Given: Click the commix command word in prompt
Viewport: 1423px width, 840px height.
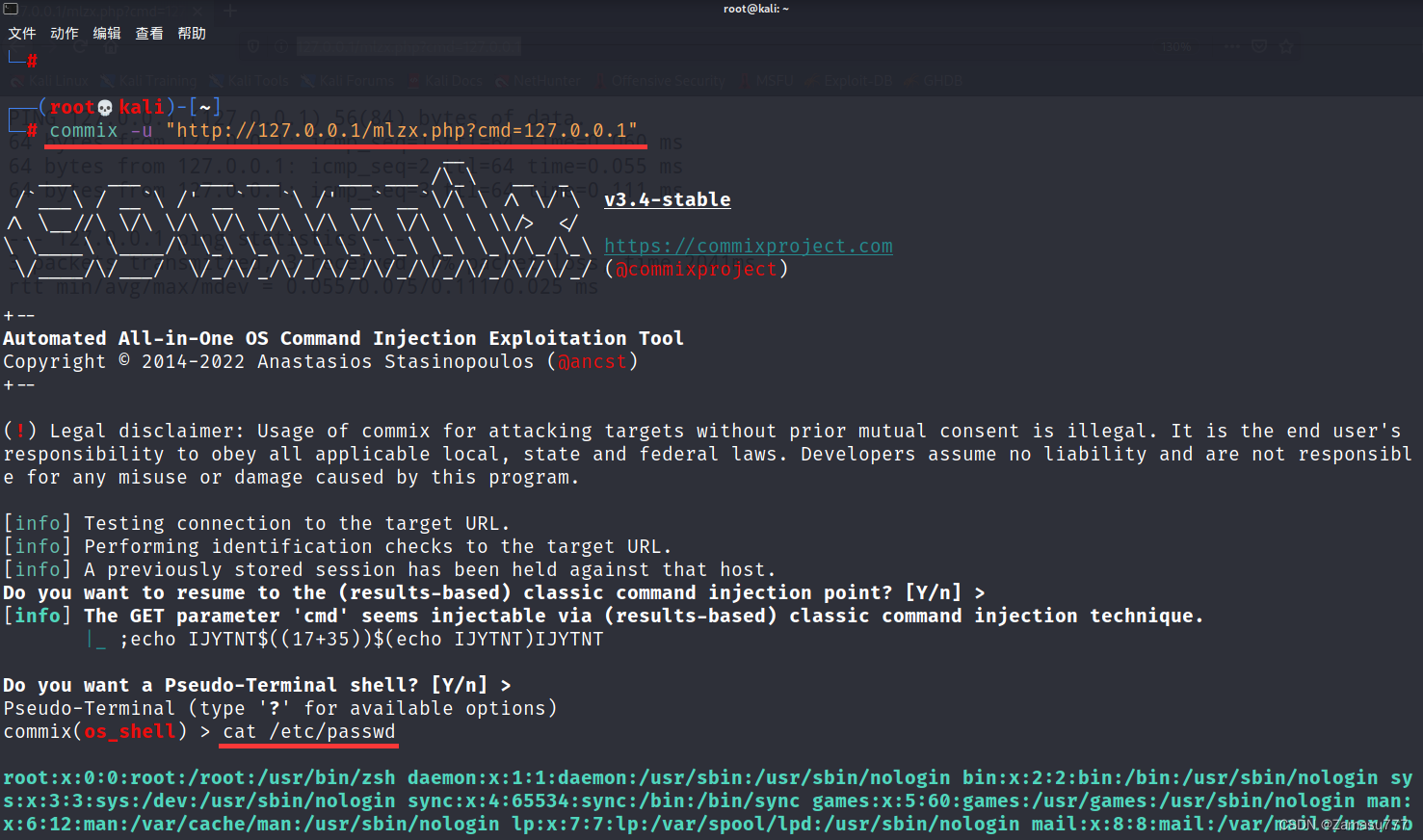Looking at the screenshot, I should pyautogui.click(x=84, y=130).
